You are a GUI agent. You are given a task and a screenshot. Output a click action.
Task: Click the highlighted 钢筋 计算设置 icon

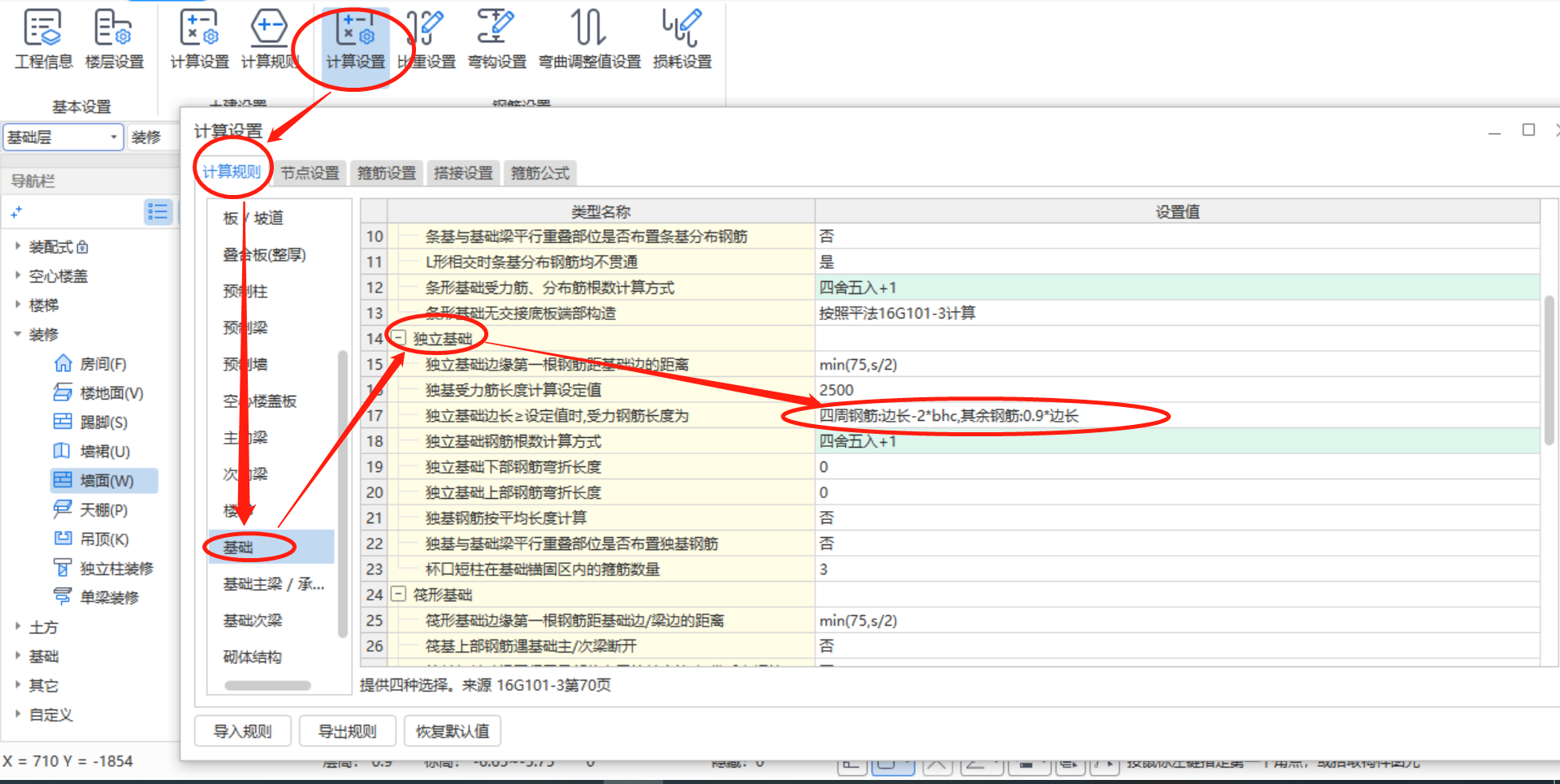355,28
